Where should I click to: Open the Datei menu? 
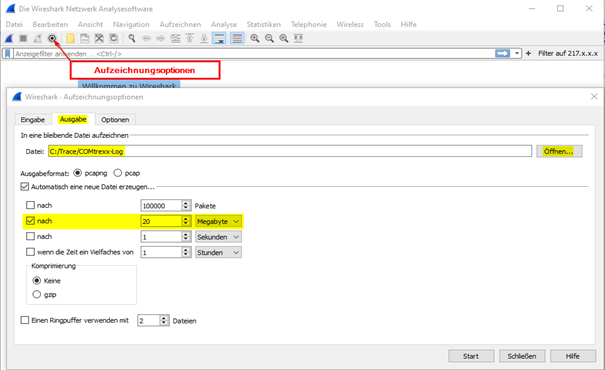tap(14, 24)
